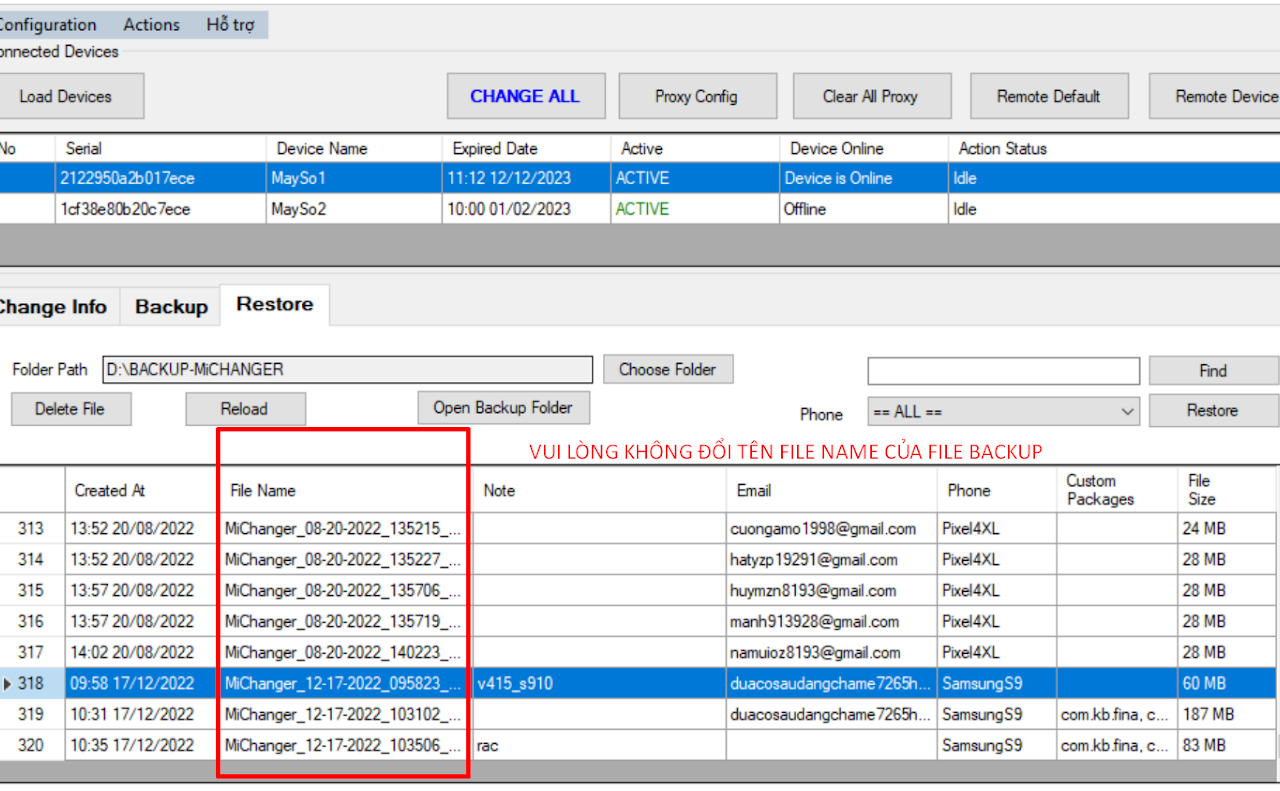The height and width of the screenshot is (791, 1280).
Task: Open the Proxy Config settings
Action: pyautogui.click(x=697, y=97)
